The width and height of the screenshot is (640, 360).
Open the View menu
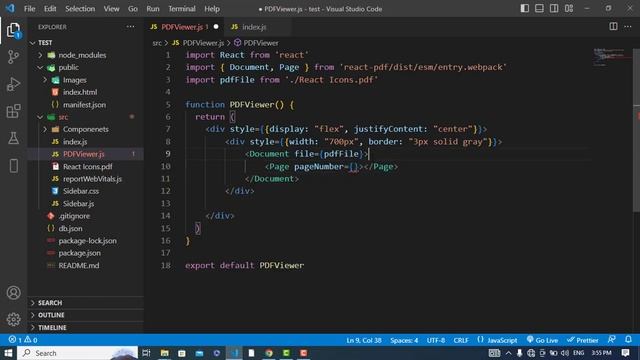(111, 9)
